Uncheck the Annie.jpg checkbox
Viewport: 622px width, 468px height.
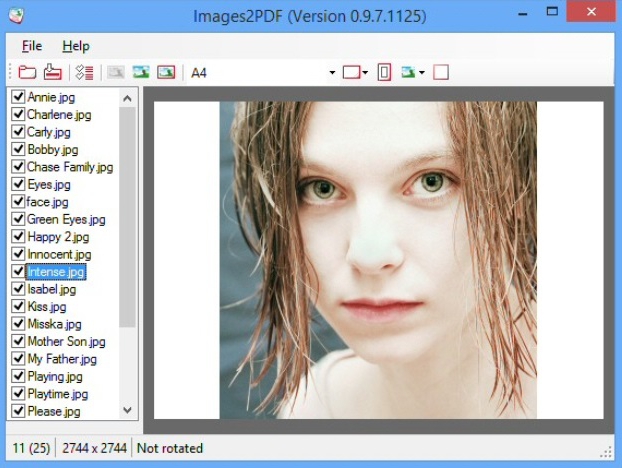pyautogui.click(x=18, y=98)
